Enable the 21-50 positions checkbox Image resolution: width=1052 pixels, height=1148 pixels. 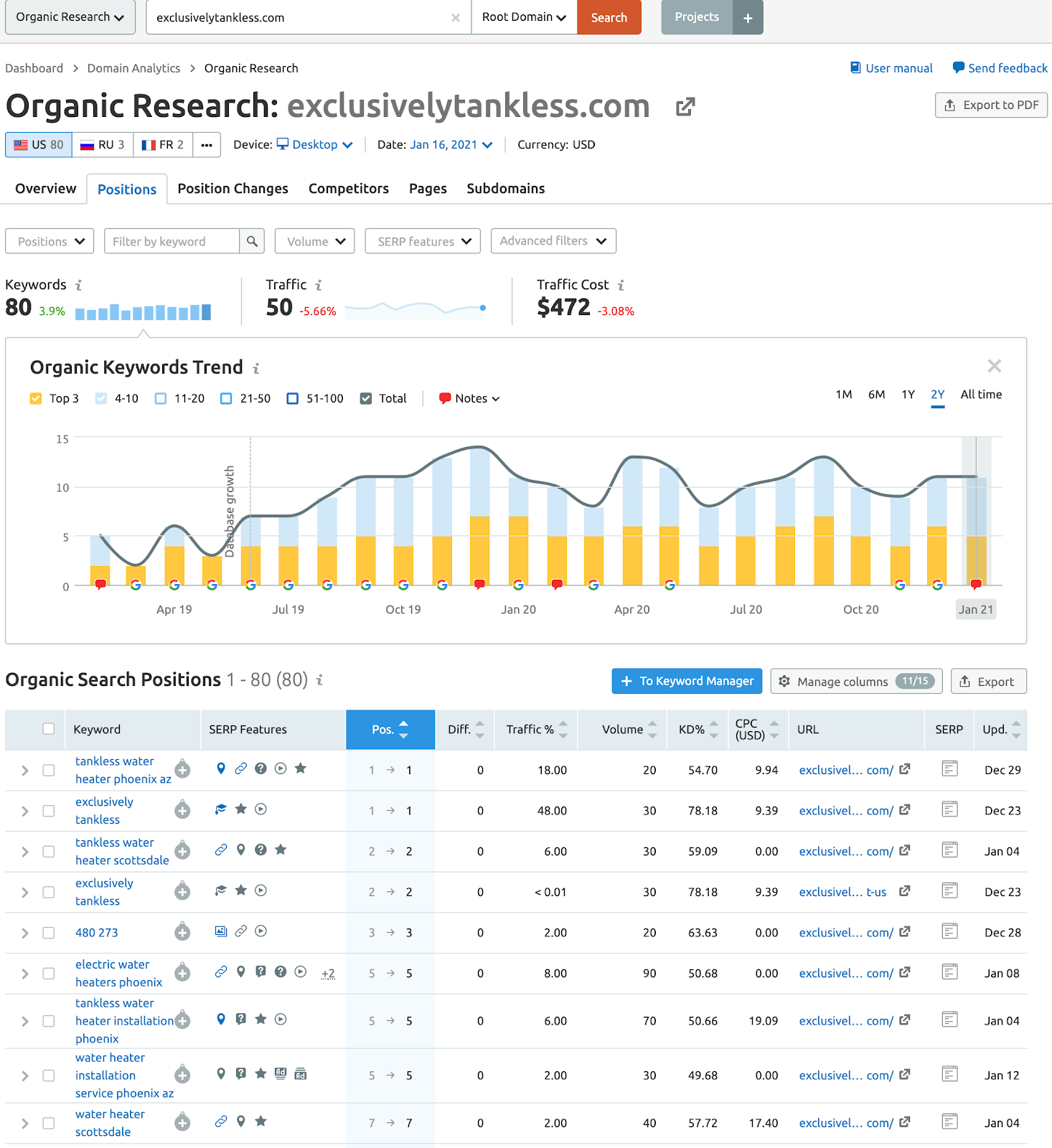(x=226, y=398)
